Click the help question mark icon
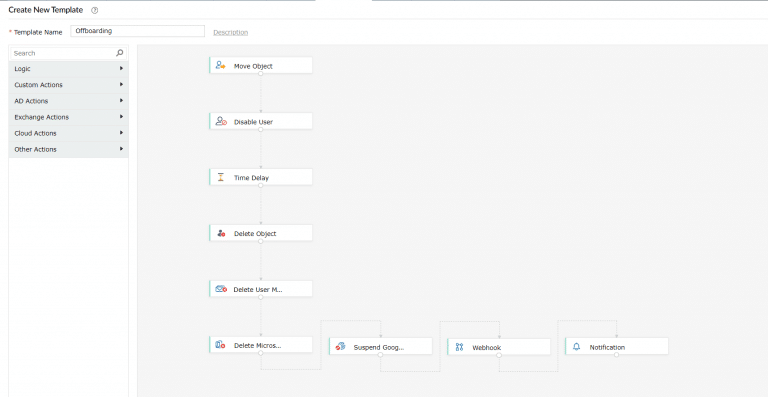The height and width of the screenshot is (397, 768). click(95, 10)
